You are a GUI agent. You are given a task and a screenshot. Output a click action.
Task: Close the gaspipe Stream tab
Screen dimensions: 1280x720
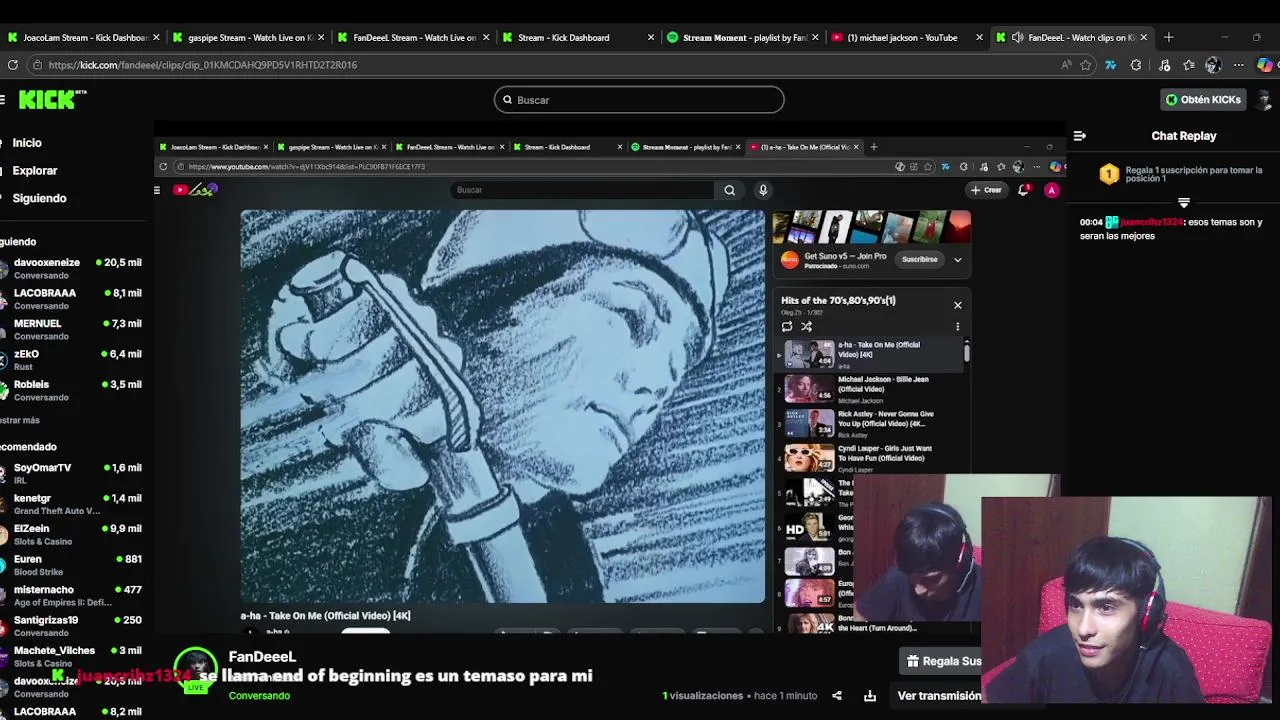click(x=321, y=37)
